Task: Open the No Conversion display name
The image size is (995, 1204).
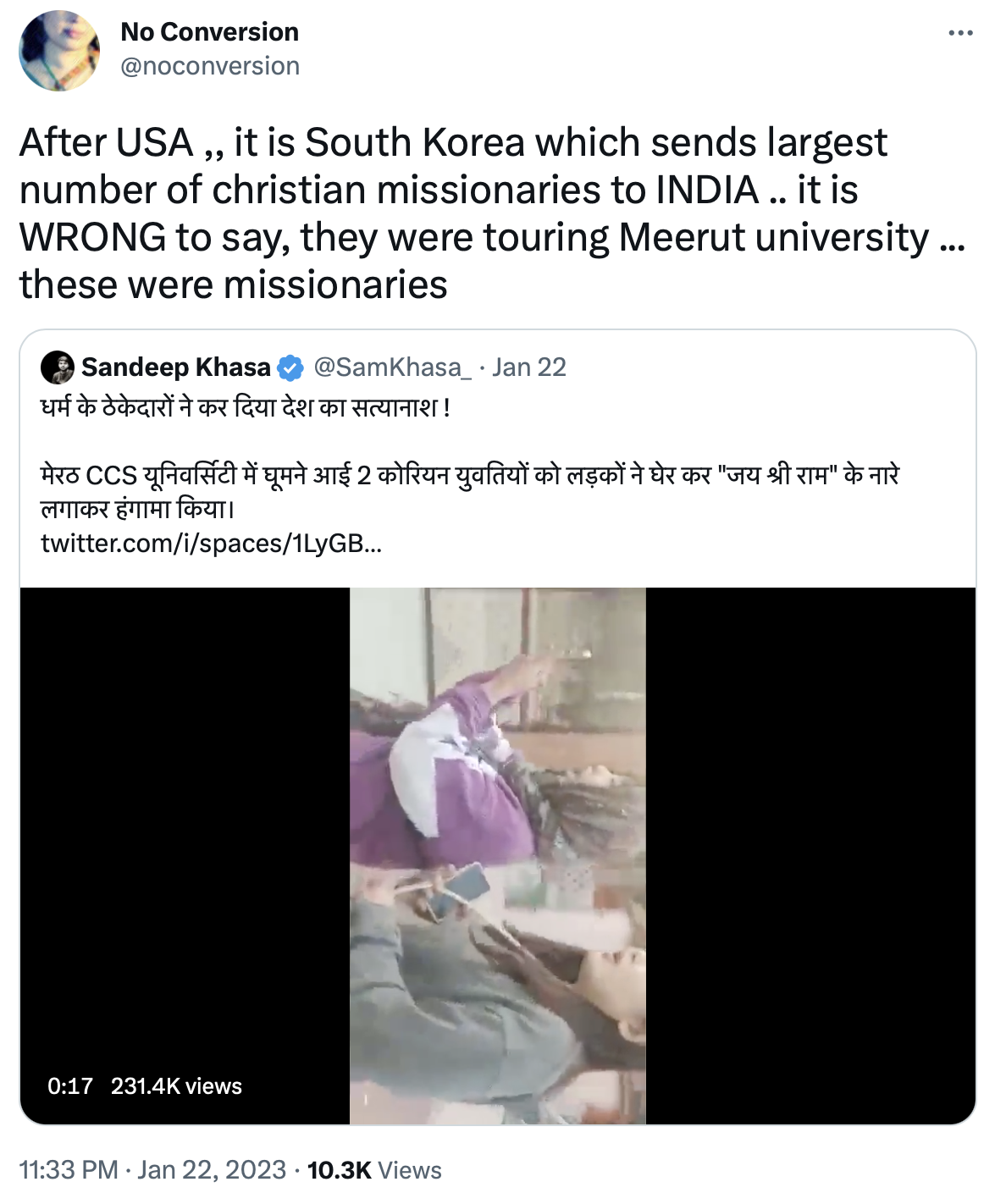Action: tap(209, 32)
